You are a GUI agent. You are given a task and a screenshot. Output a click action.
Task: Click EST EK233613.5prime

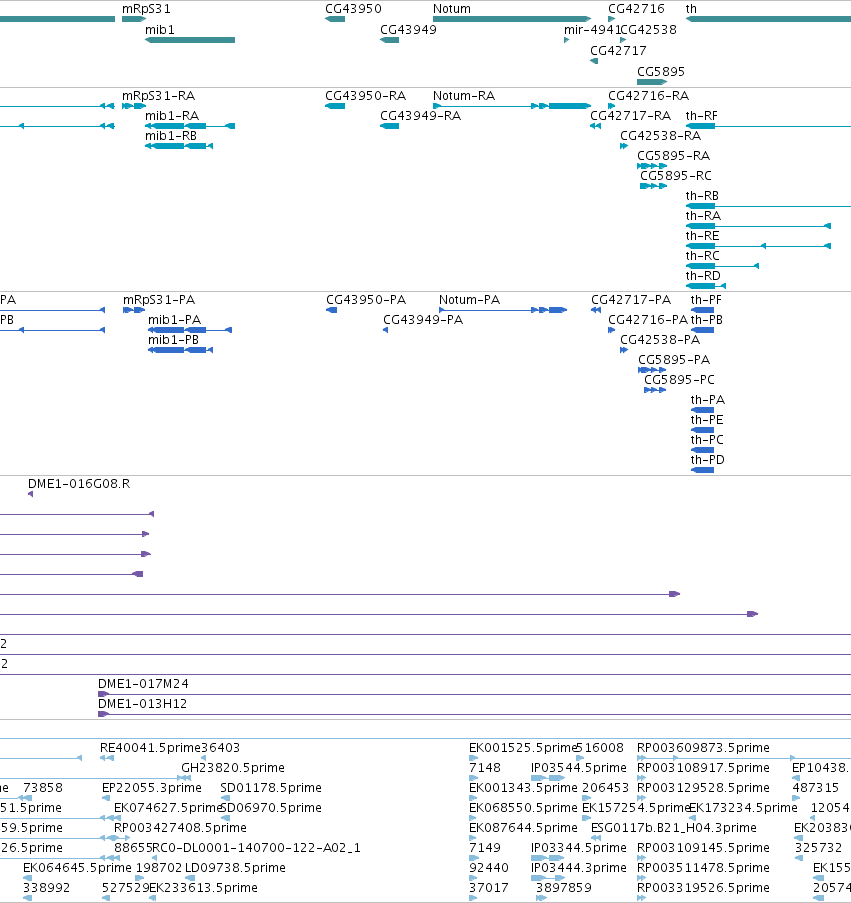click(x=153, y=898)
